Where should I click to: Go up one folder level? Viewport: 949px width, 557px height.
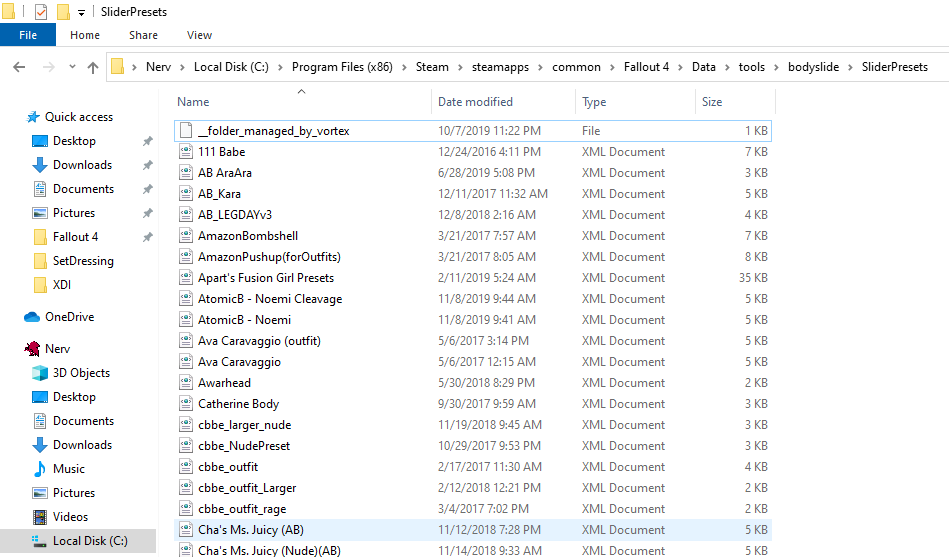[93, 67]
